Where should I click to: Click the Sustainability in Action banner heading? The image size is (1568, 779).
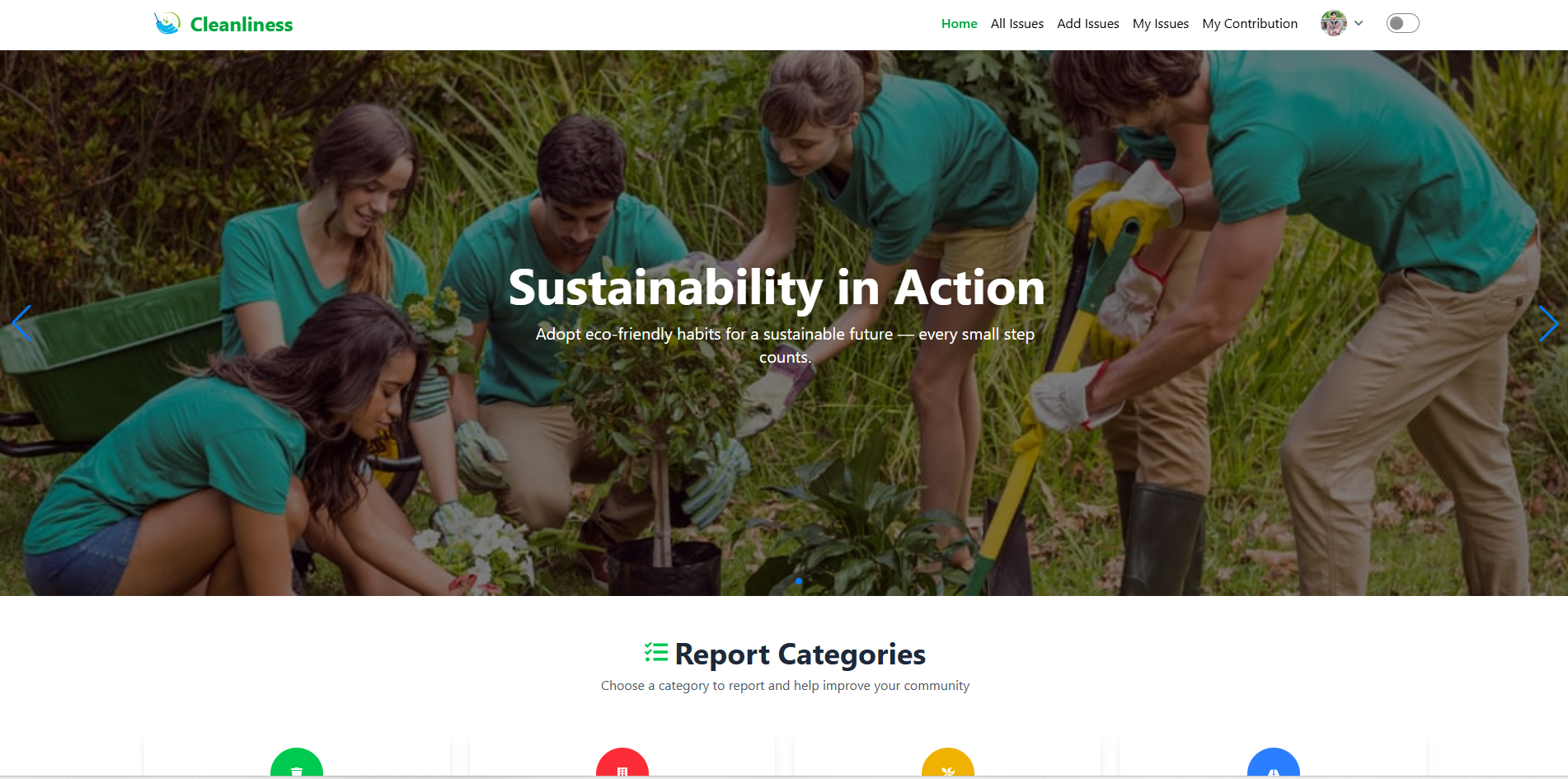777,288
